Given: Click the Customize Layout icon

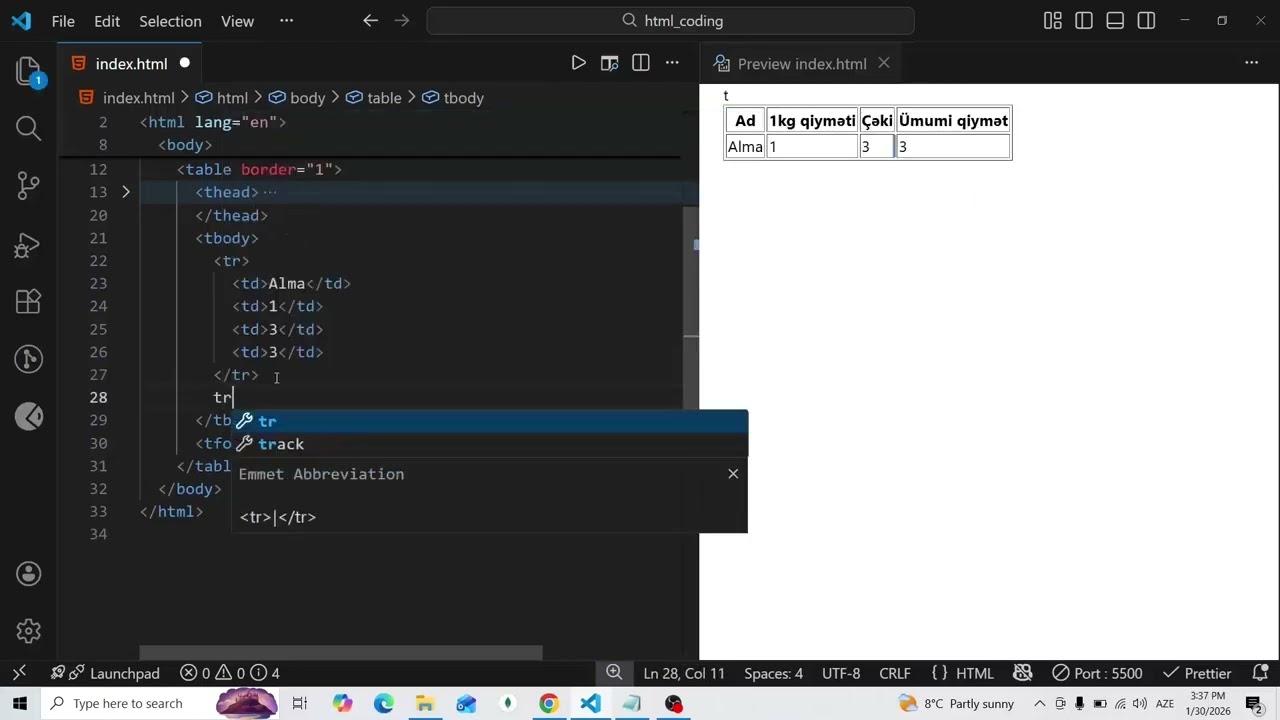Looking at the screenshot, I should [1052, 20].
